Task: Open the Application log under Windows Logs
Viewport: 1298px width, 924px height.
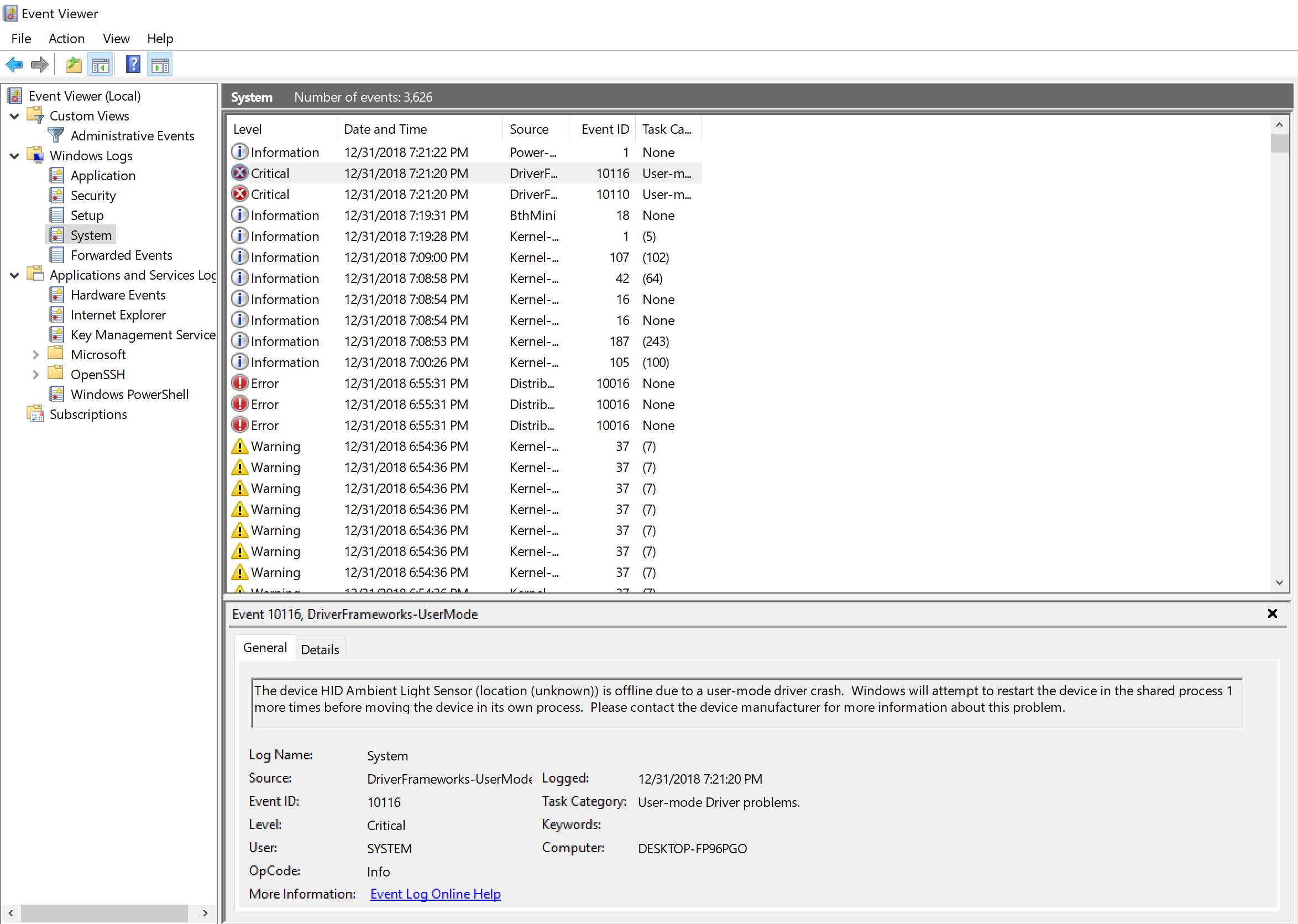Action: pyautogui.click(x=102, y=176)
